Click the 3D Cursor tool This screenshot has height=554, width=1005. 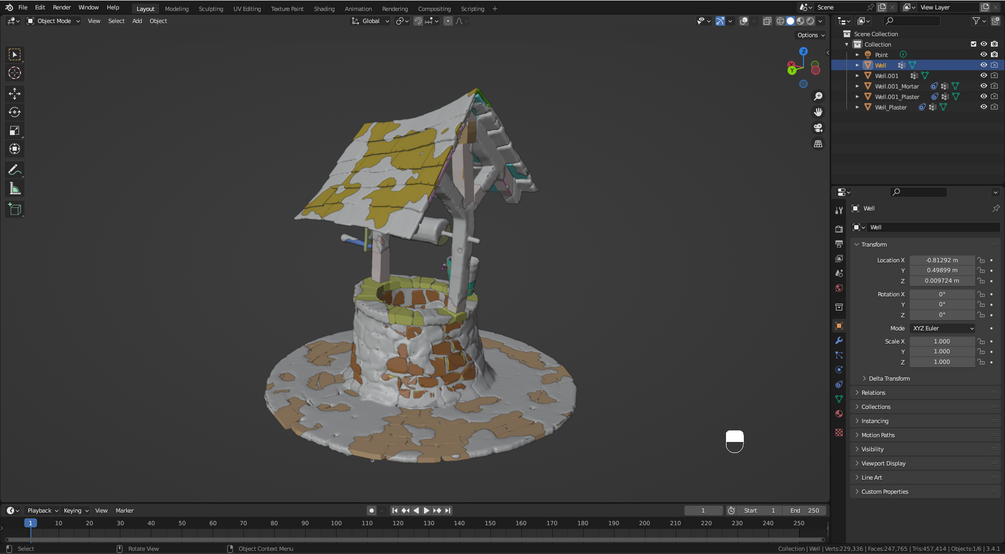(x=14, y=73)
